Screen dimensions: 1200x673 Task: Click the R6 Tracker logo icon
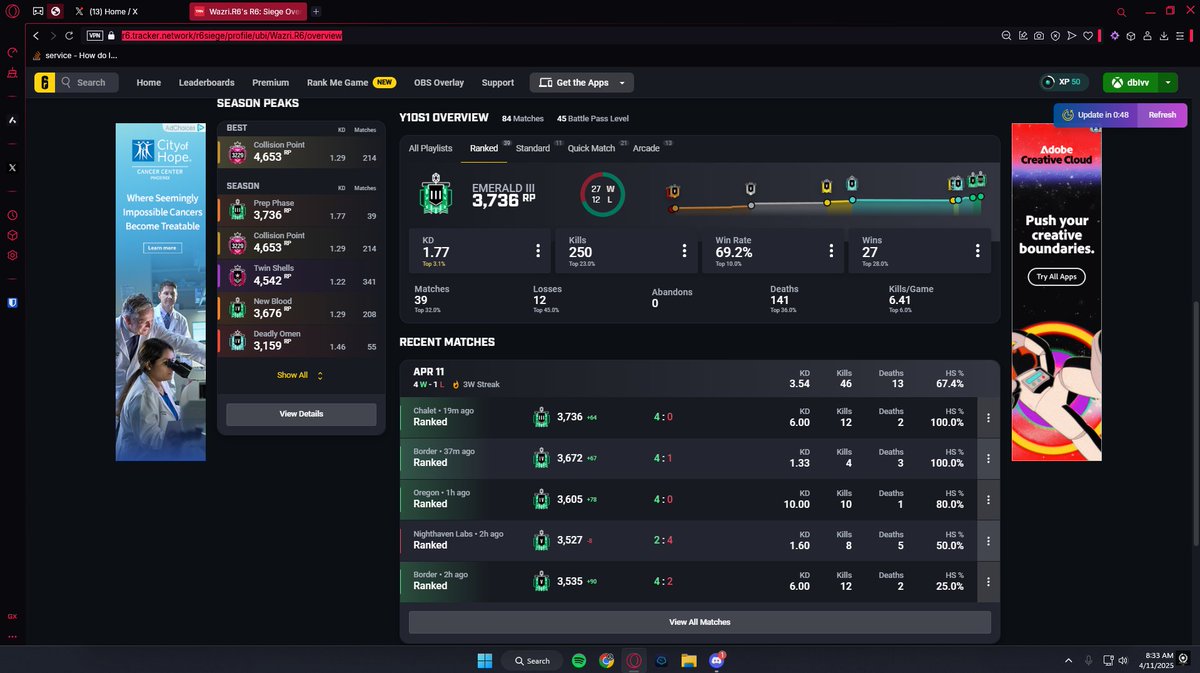(x=43, y=83)
